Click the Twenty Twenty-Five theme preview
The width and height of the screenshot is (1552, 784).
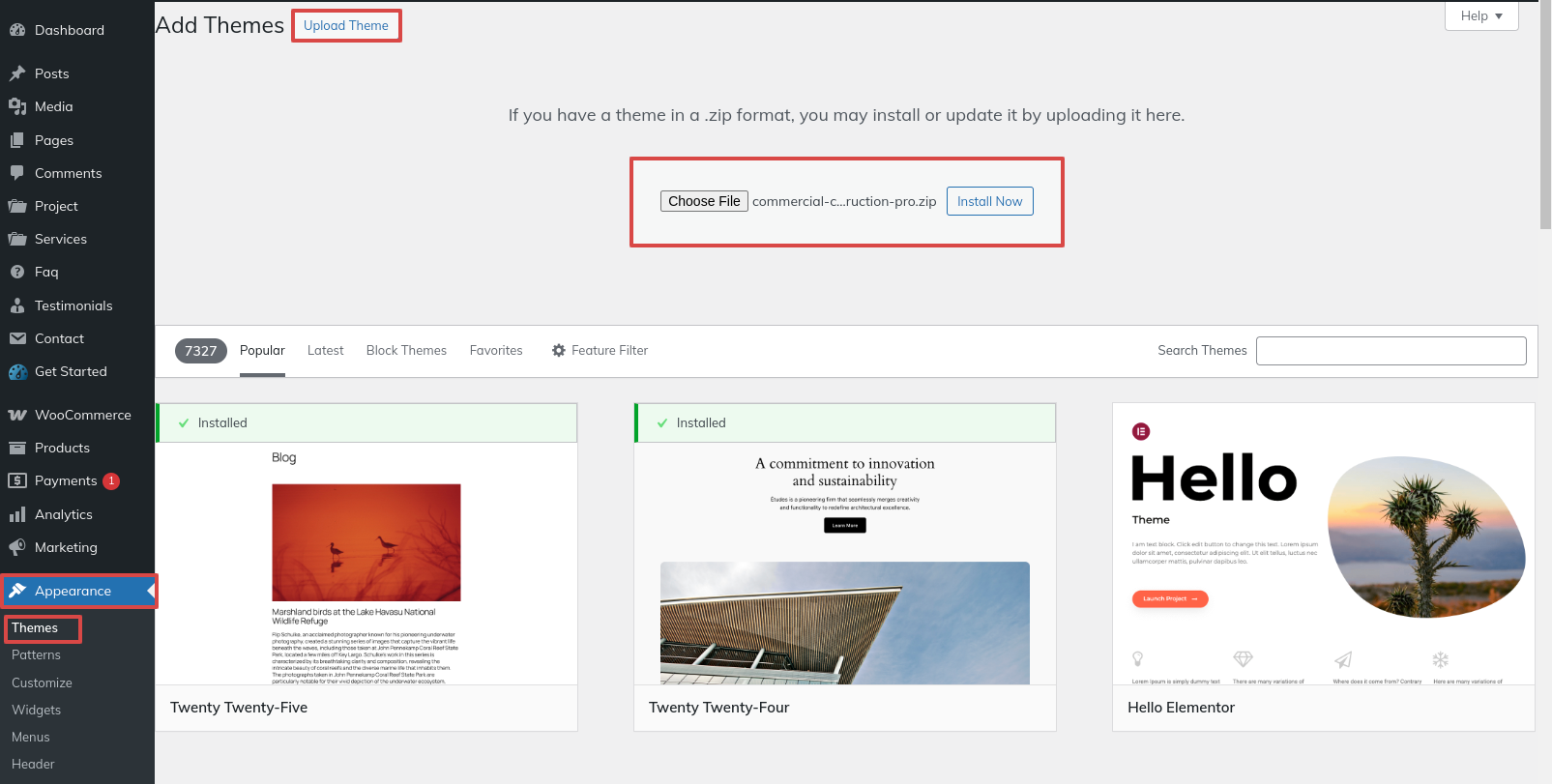[x=366, y=564]
